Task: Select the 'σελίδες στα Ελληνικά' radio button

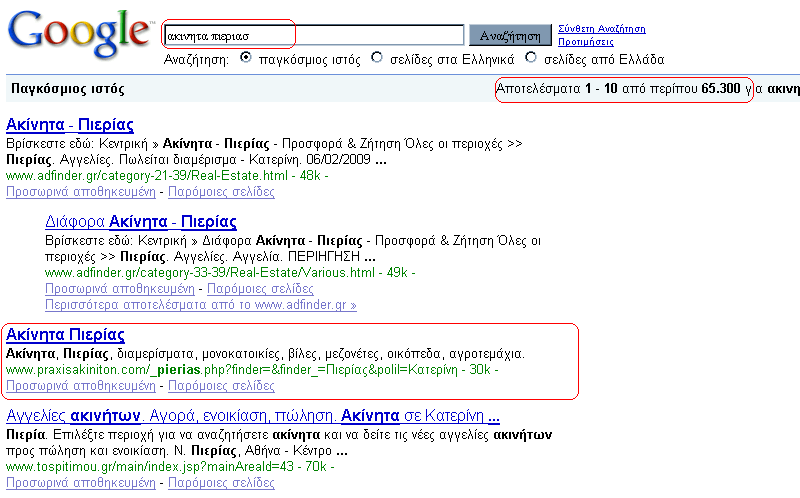Action: 376,58
